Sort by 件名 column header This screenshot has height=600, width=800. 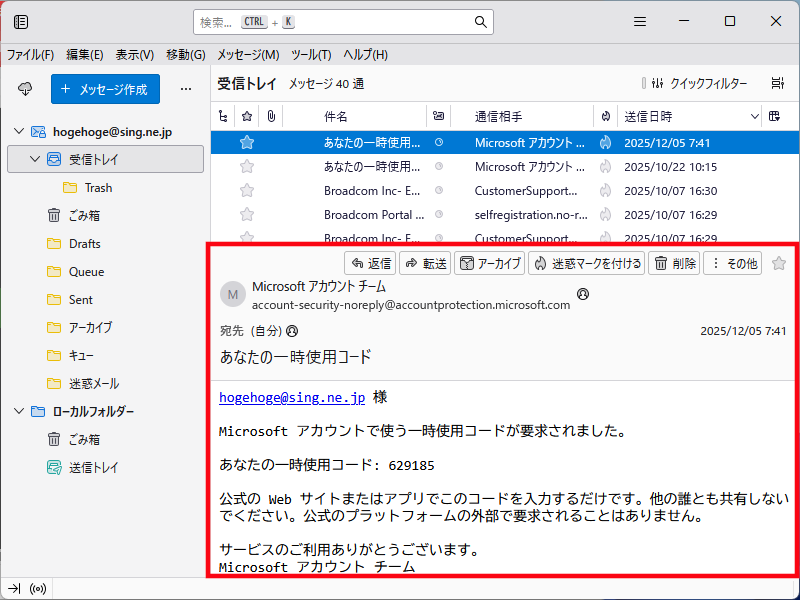coord(355,117)
